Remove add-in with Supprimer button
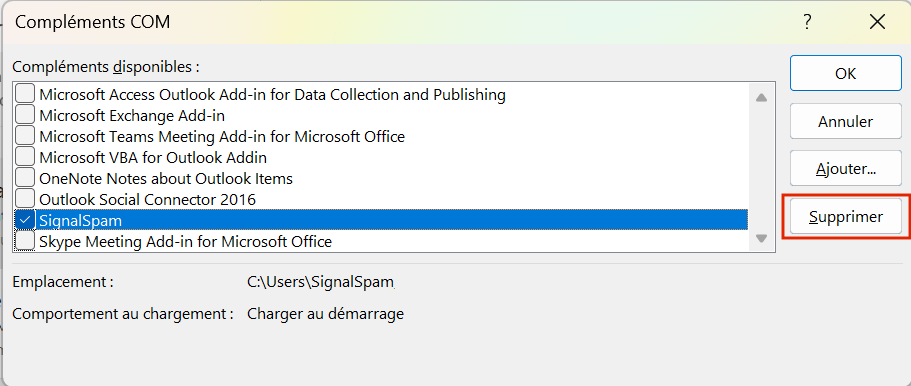The image size is (911, 386). [x=846, y=217]
